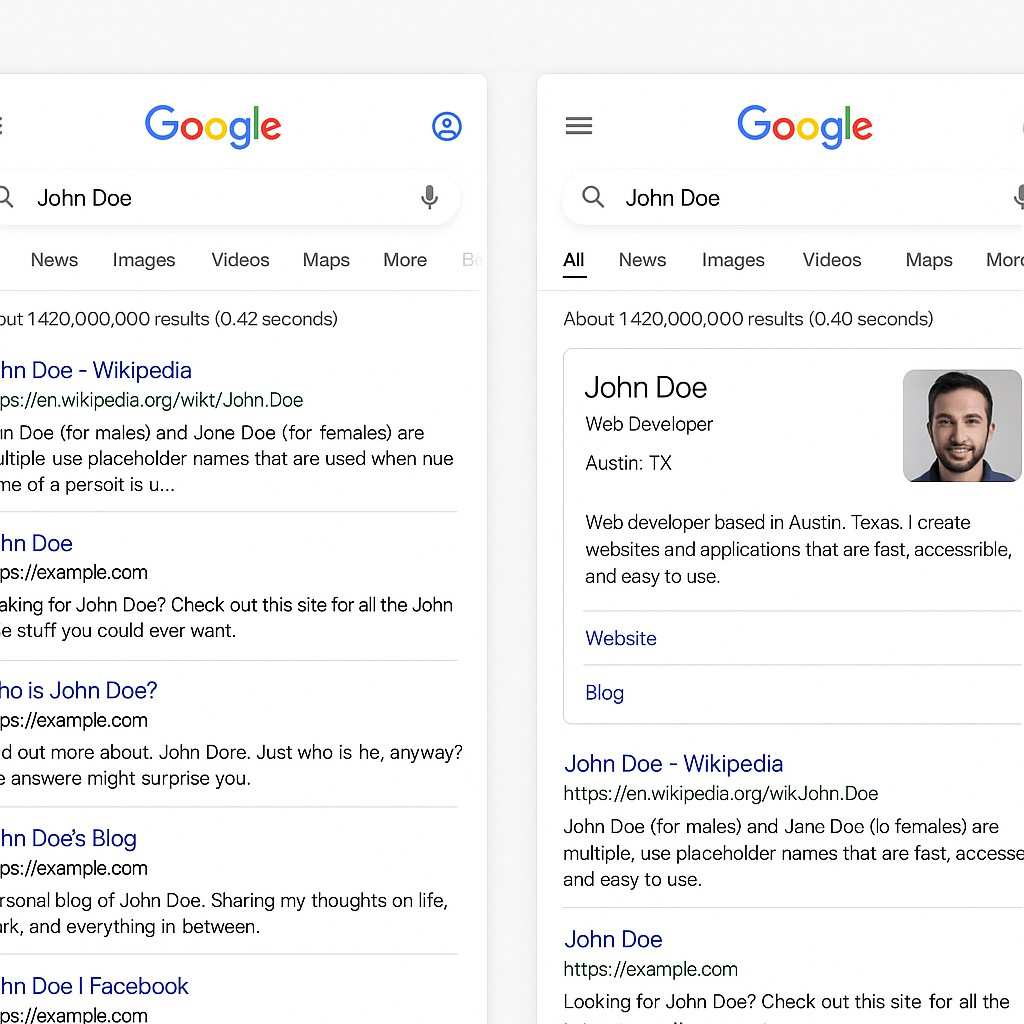The height and width of the screenshot is (1024, 1024).
Task: Select the All results tab
Action: pyautogui.click(x=574, y=260)
